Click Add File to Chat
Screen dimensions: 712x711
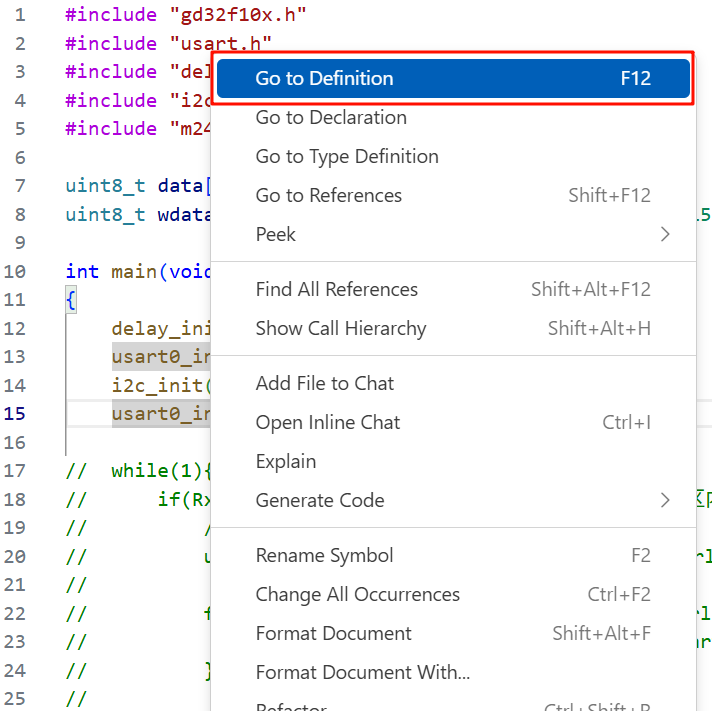click(x=453, y=384)
